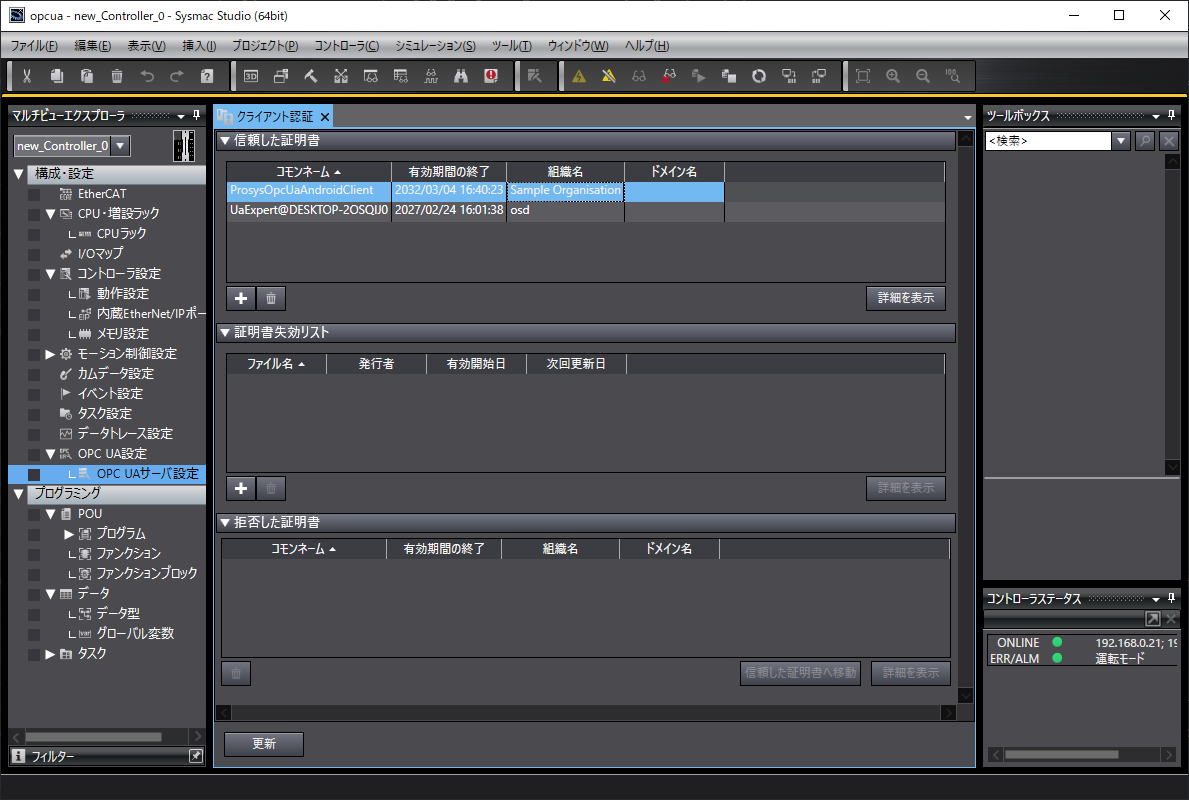The height and width of the screenshot is (800, 1189).
Task: Click the build hammer toolbar icon
Action: [x=311, y=76]
